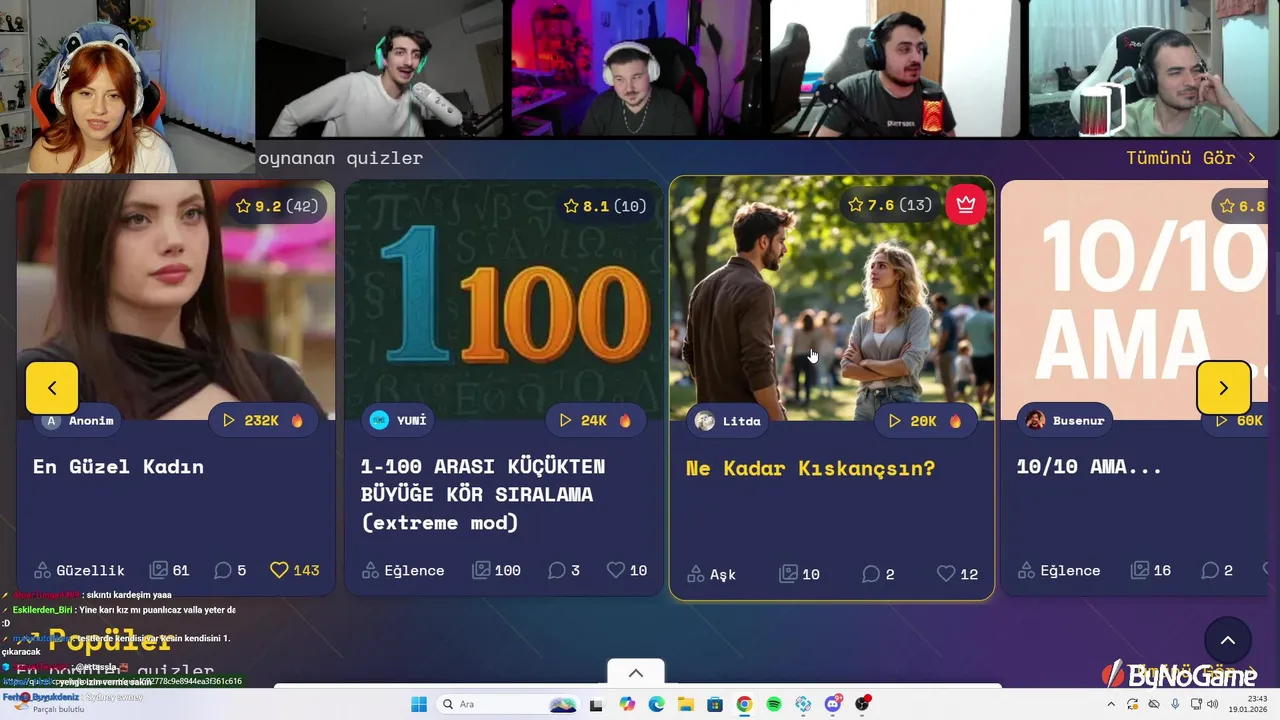
Task: Click the couple in park thumbnail image
Action: [832, 299]
